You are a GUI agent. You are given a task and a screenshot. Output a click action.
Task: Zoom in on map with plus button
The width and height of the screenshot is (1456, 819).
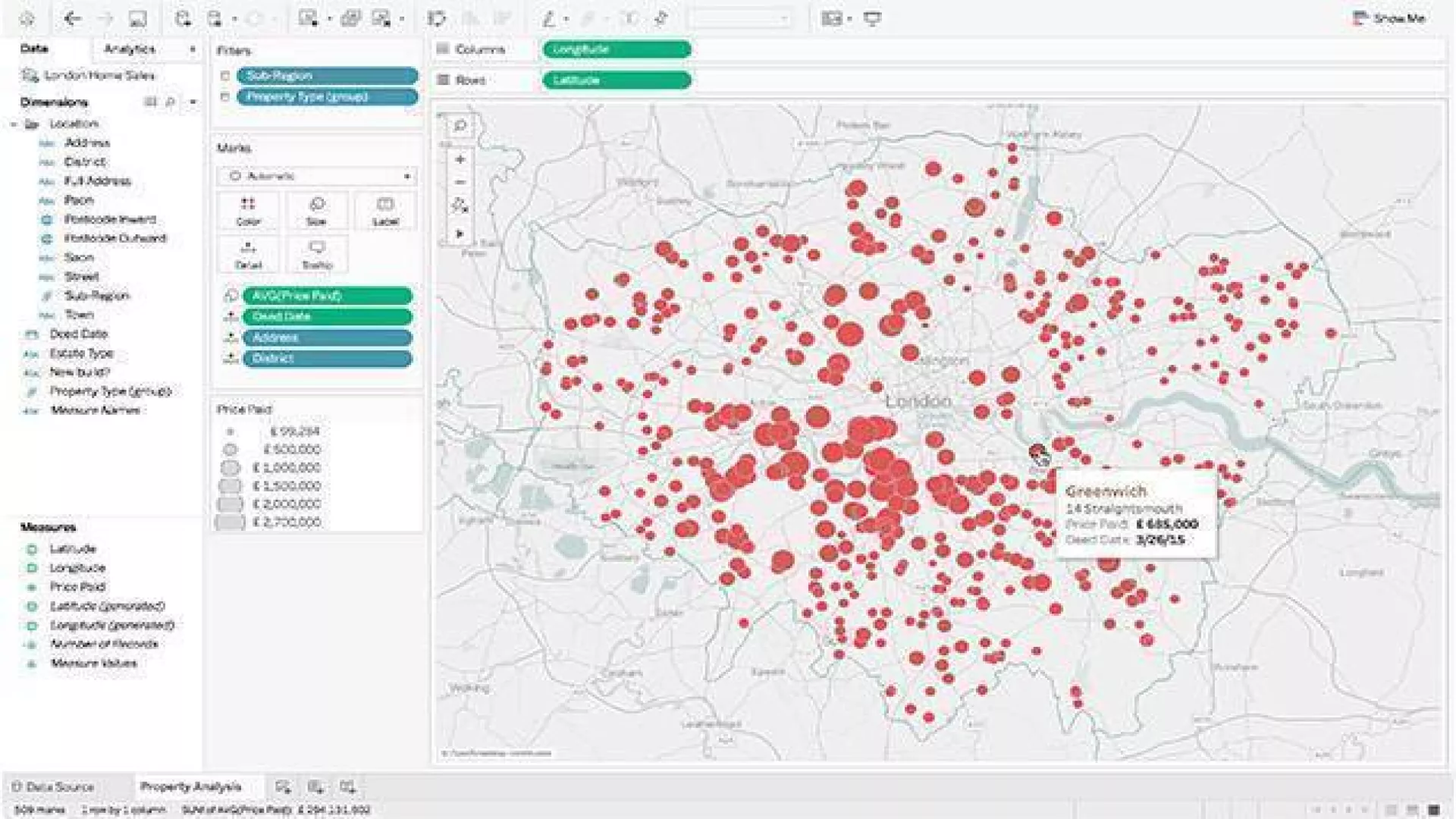pos(460,159)
